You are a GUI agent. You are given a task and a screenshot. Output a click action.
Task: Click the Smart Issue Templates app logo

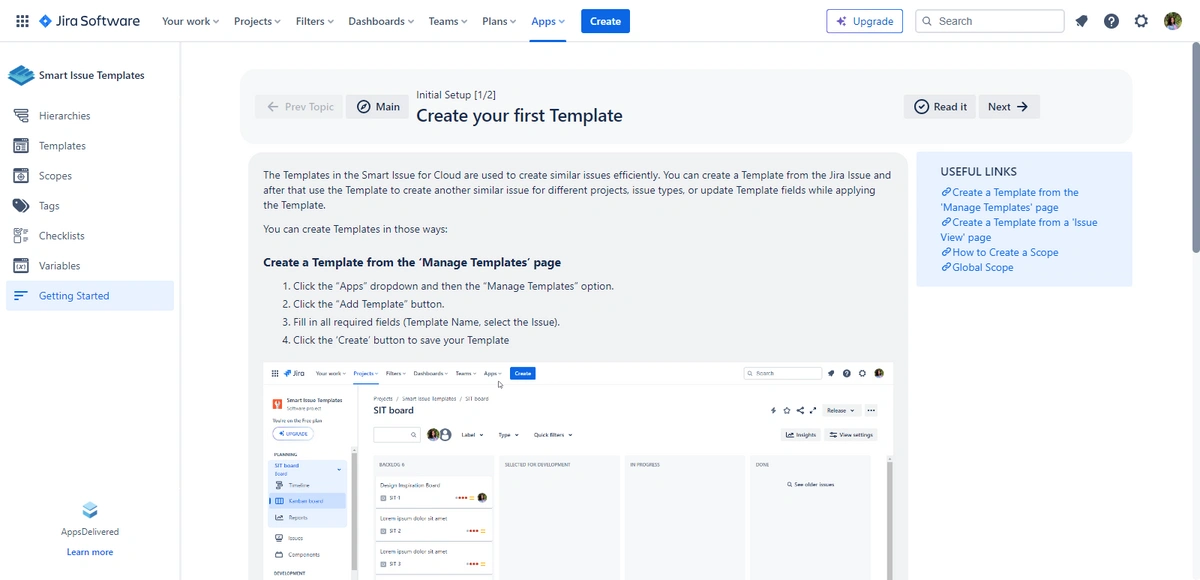coord(21,75)
